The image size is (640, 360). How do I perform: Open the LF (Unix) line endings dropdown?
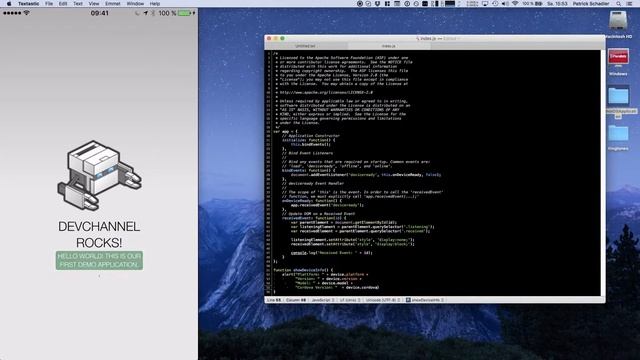tap(350, 300)
